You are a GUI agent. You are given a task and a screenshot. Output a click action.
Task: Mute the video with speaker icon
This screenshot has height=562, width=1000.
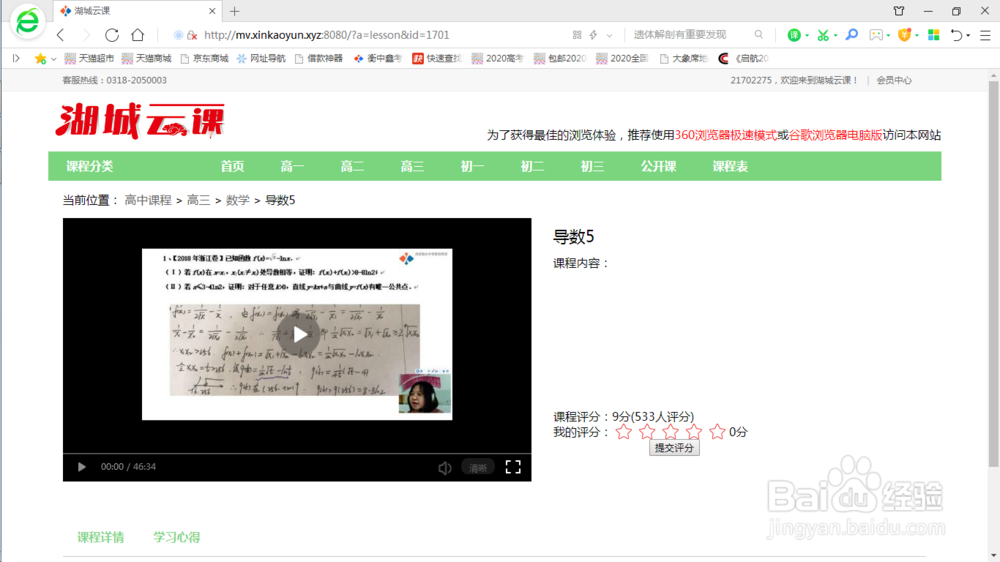pyautogui.click(x=445, y=468)
